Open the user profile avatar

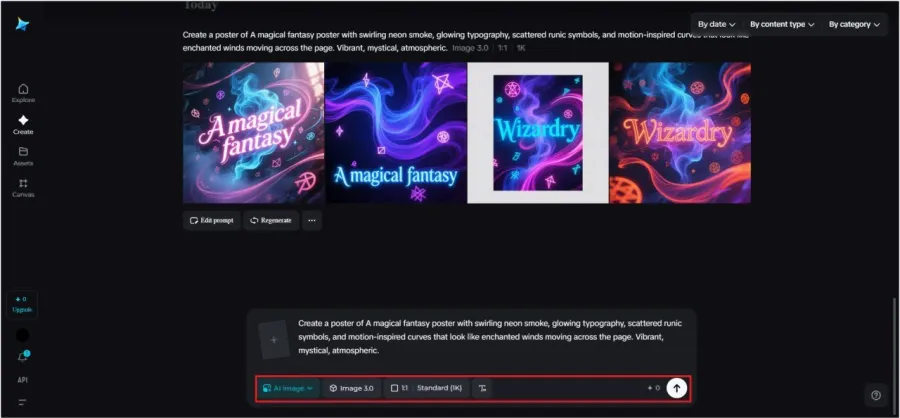[x=23, y=334]
